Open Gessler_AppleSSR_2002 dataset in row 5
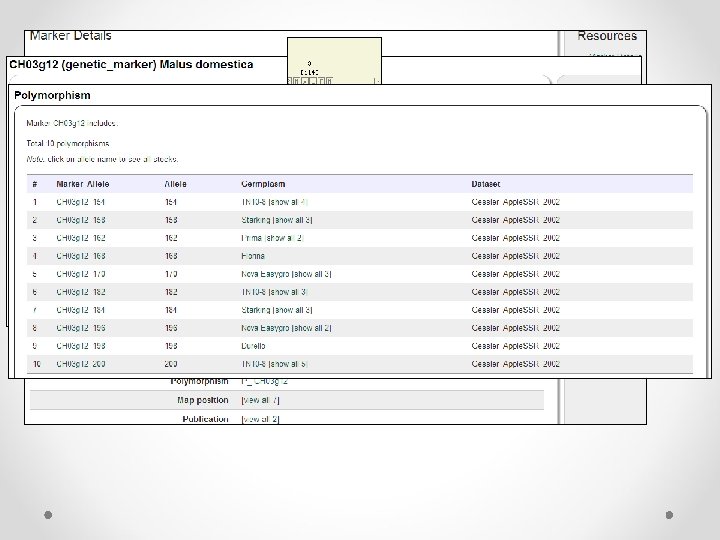Image resolution: width=720 pixels, height=540 pixels. pos(515,274)
